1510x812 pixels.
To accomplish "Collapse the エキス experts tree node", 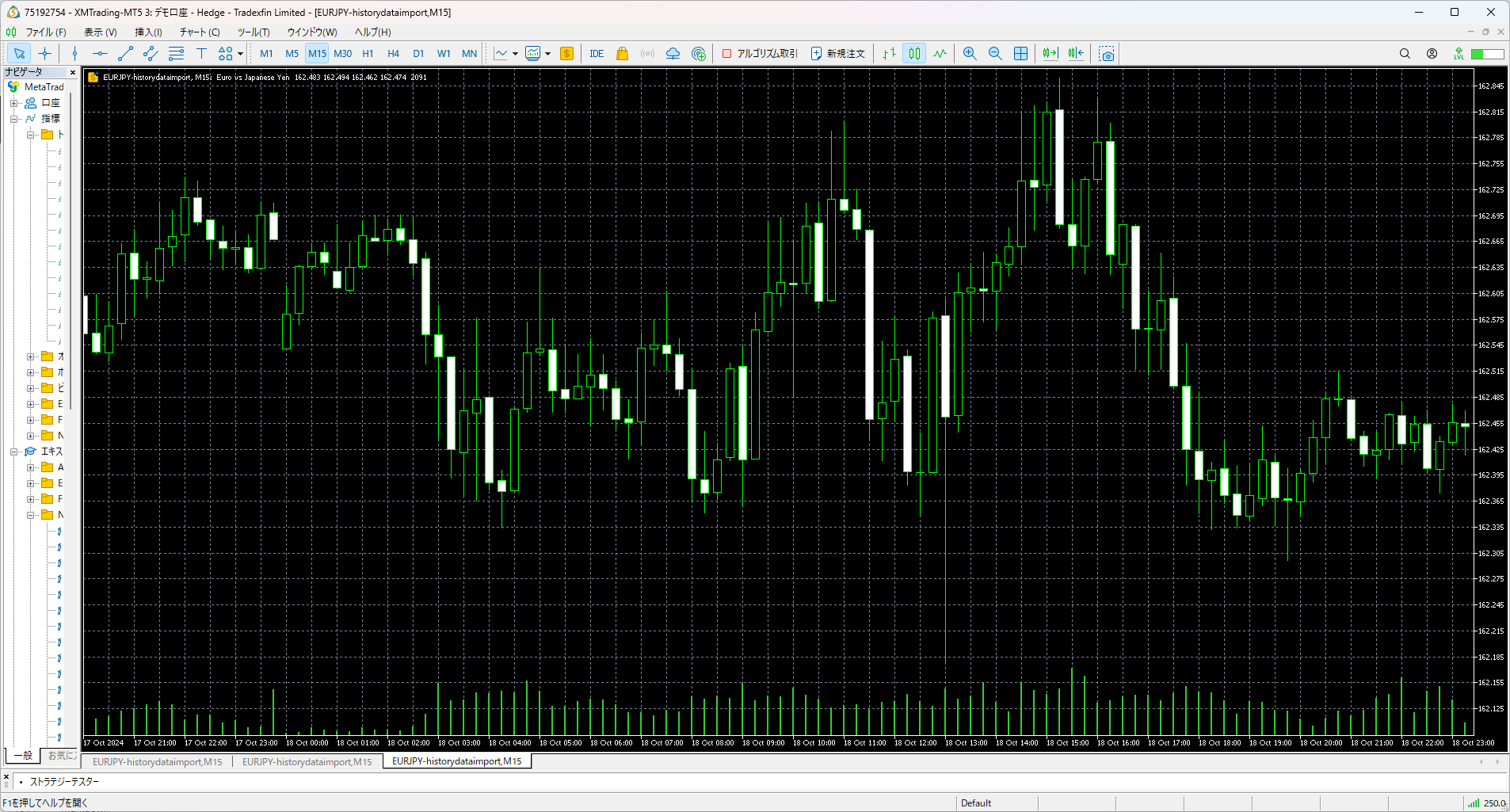I will tap(13, 452).
